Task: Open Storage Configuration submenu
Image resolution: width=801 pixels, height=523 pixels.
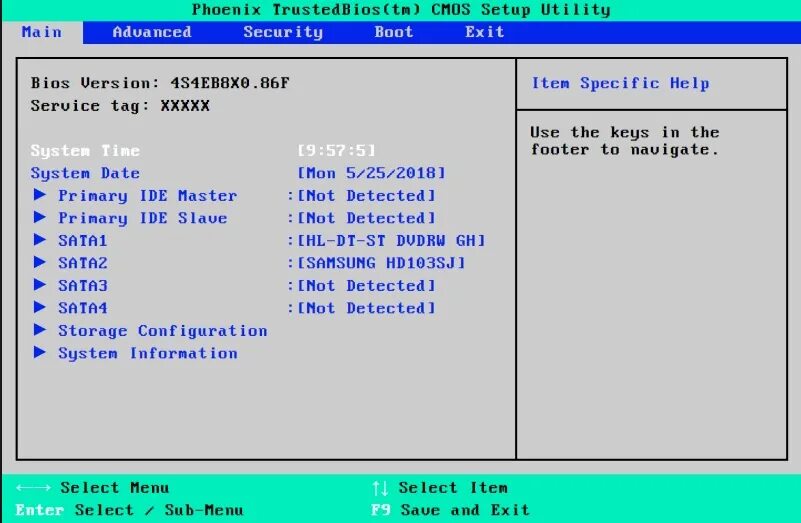Action: click(162, 331)
